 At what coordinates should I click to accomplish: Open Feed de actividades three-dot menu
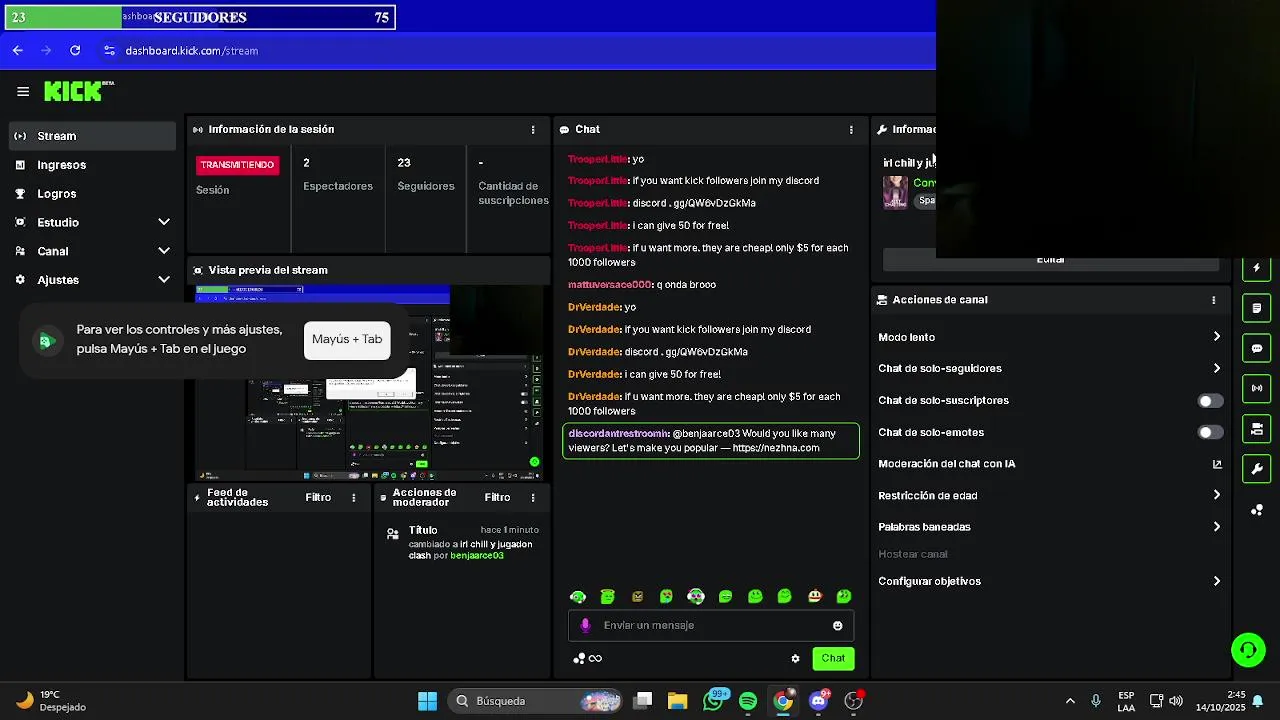pos(353,497)
